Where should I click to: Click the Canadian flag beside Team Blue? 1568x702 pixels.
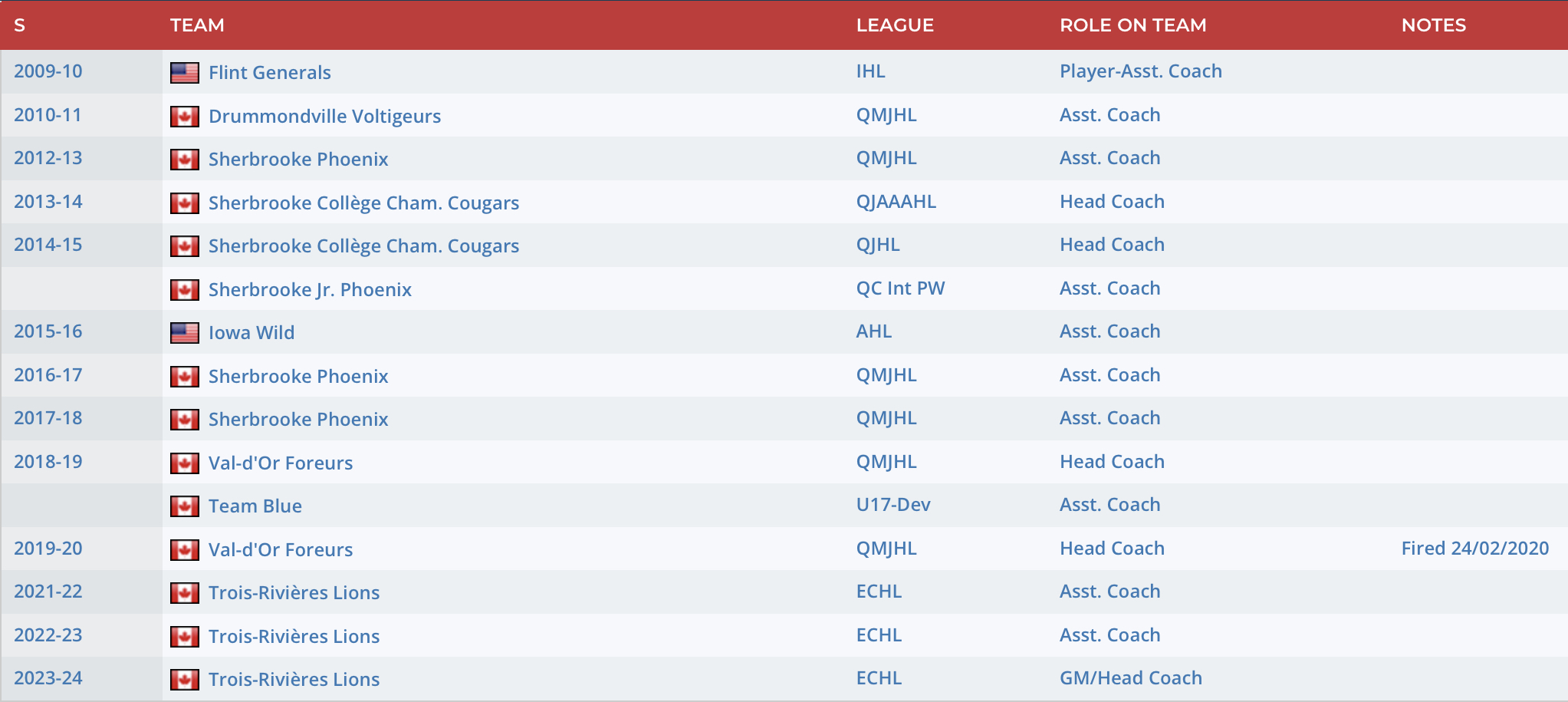click(x=185, y=506)
